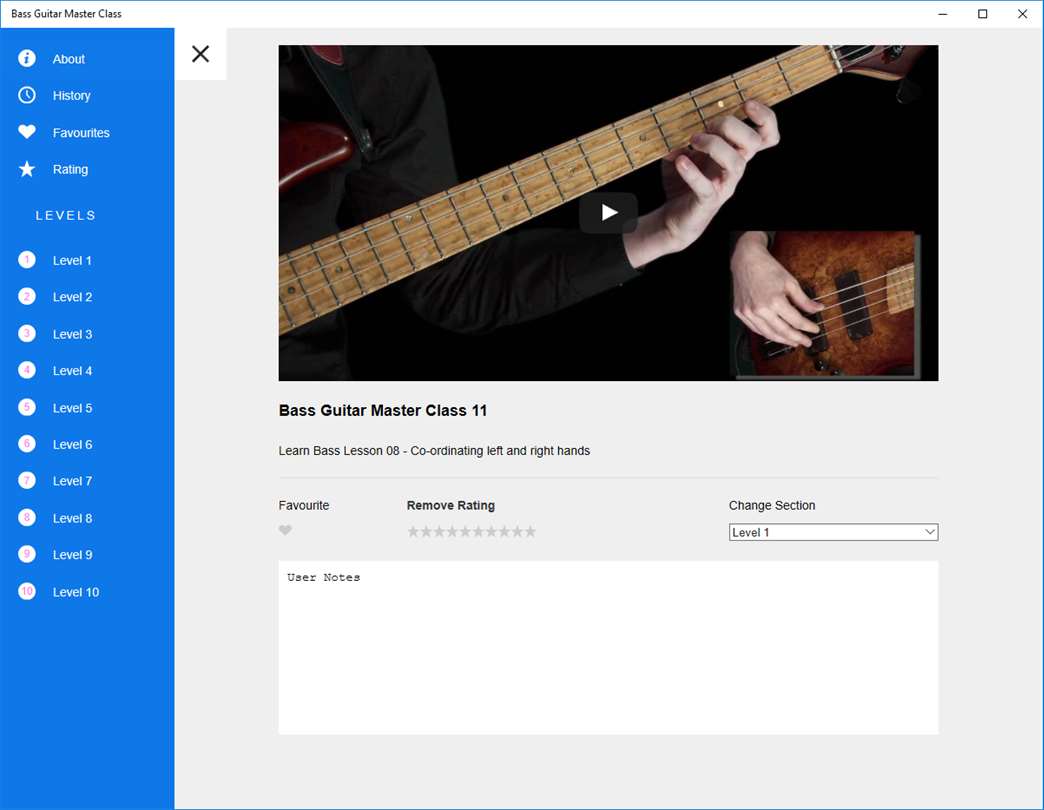This screenshot has width=1044, height=810.
Task: Close the lesson panel with the X
Action: (x=200, y=54)
